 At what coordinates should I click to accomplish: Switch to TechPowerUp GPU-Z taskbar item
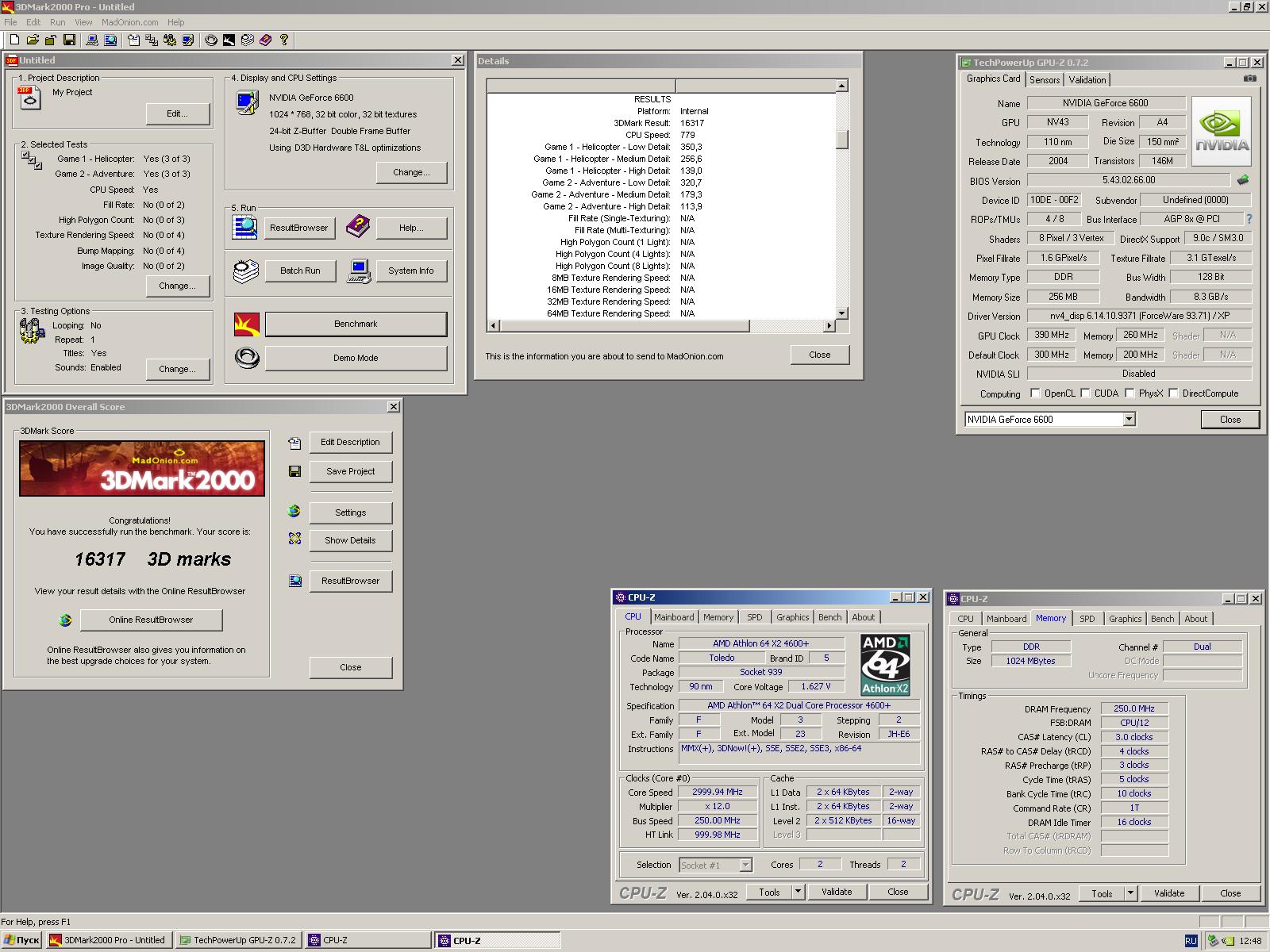point(238,940)
